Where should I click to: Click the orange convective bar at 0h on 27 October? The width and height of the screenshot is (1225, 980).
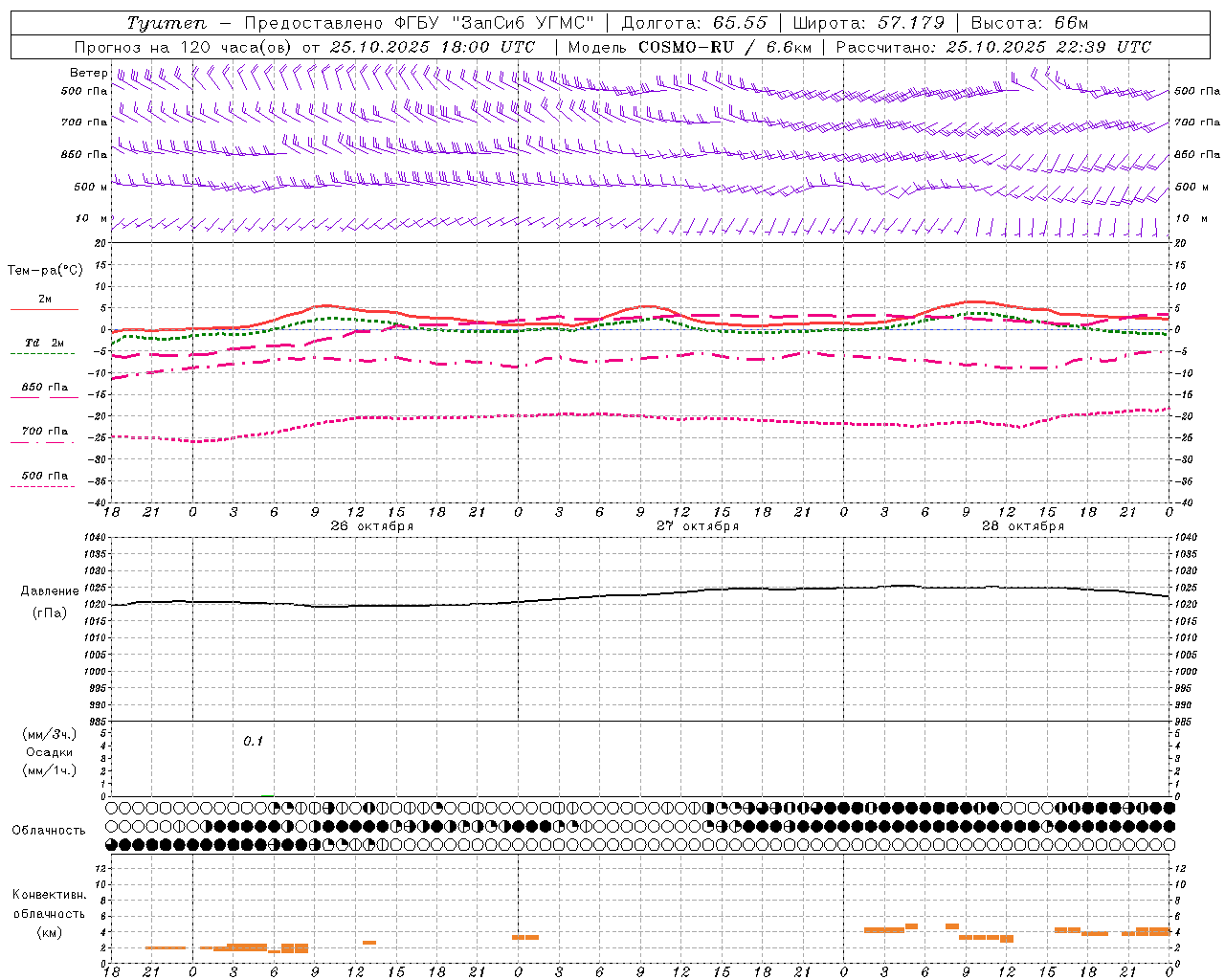[525, 937]
